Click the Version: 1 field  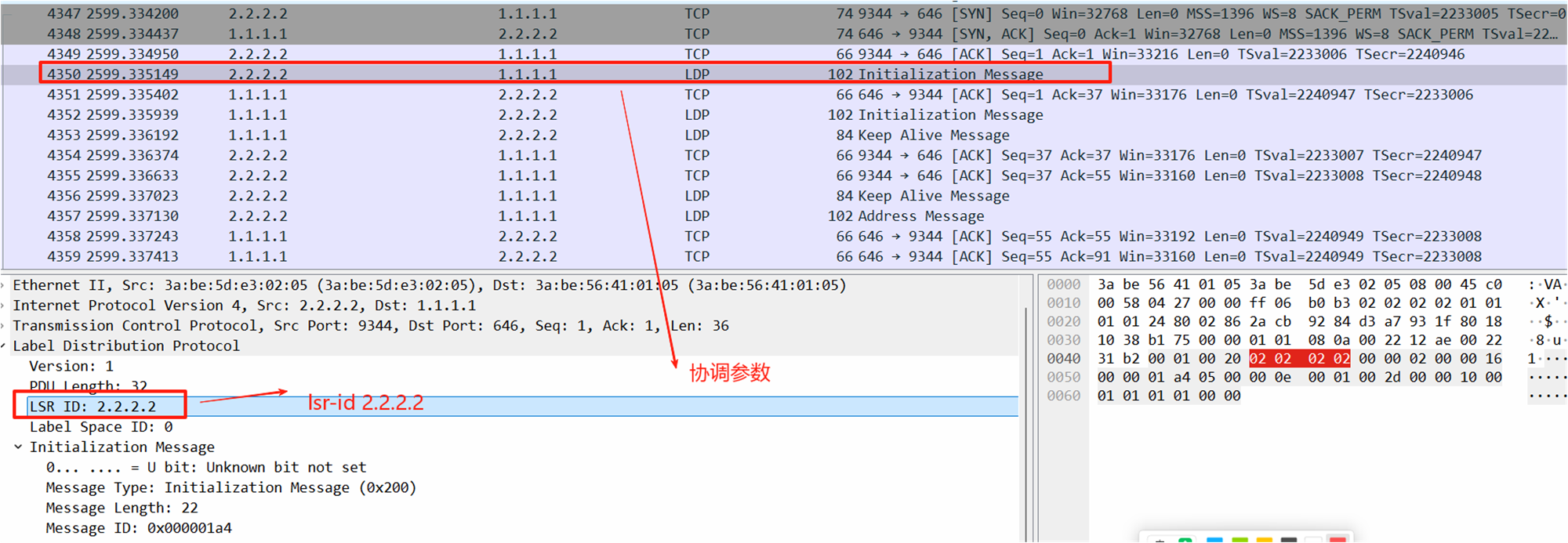point(71,367)
